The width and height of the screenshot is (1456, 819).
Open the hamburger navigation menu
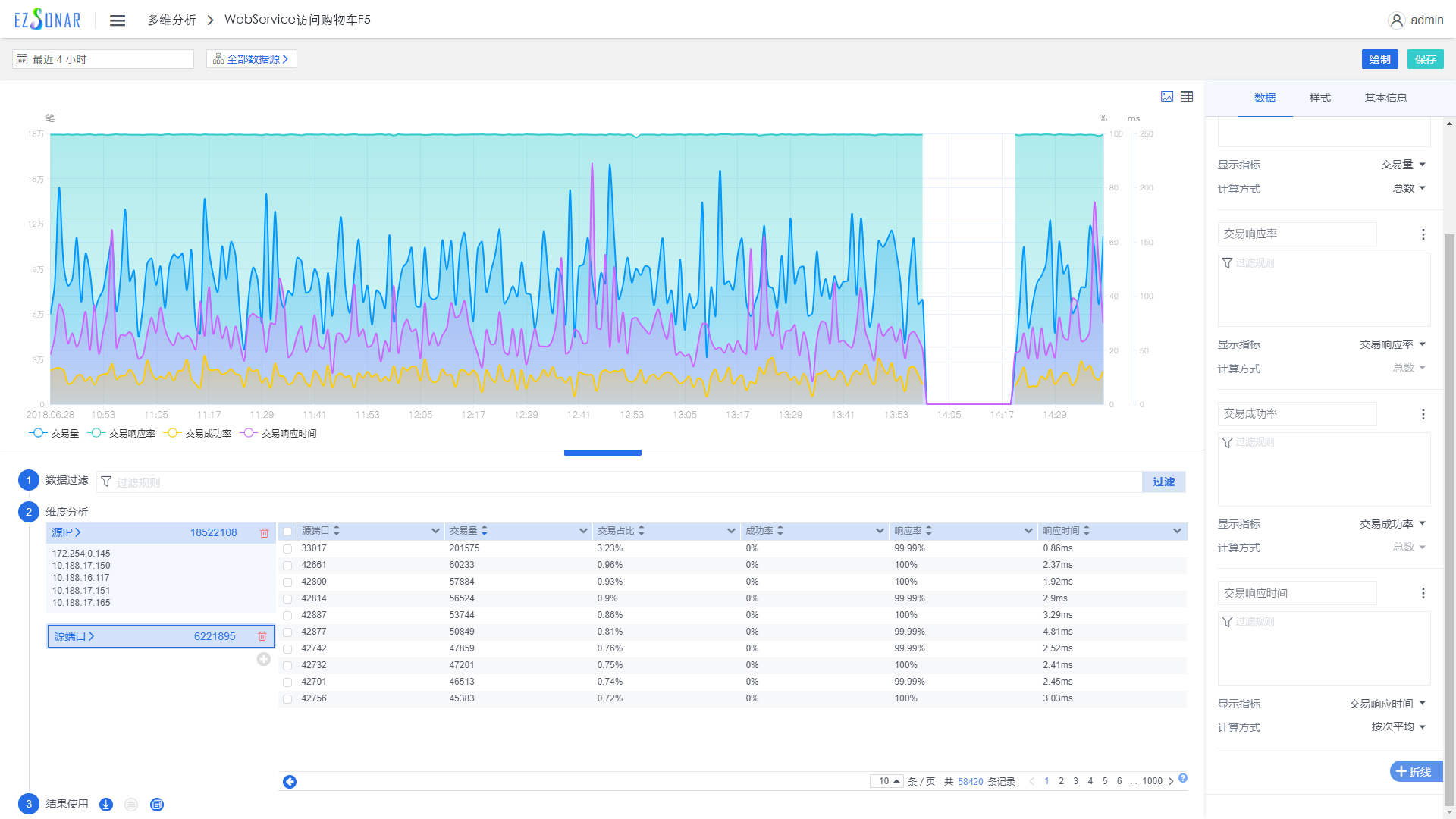point(117,20)
